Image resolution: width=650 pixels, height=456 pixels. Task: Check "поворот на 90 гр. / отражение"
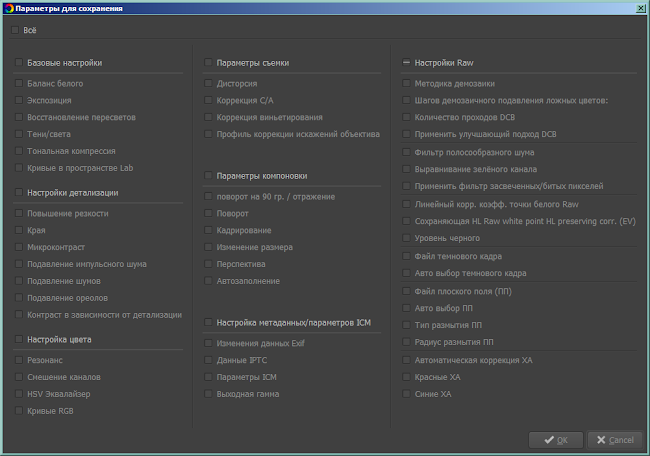208,196
